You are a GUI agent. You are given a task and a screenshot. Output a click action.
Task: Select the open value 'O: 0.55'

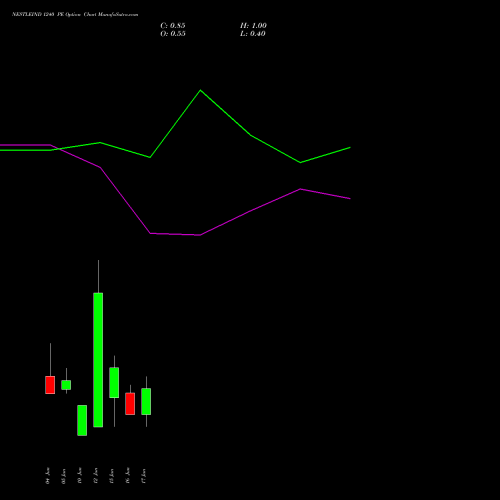coord(173,34)
